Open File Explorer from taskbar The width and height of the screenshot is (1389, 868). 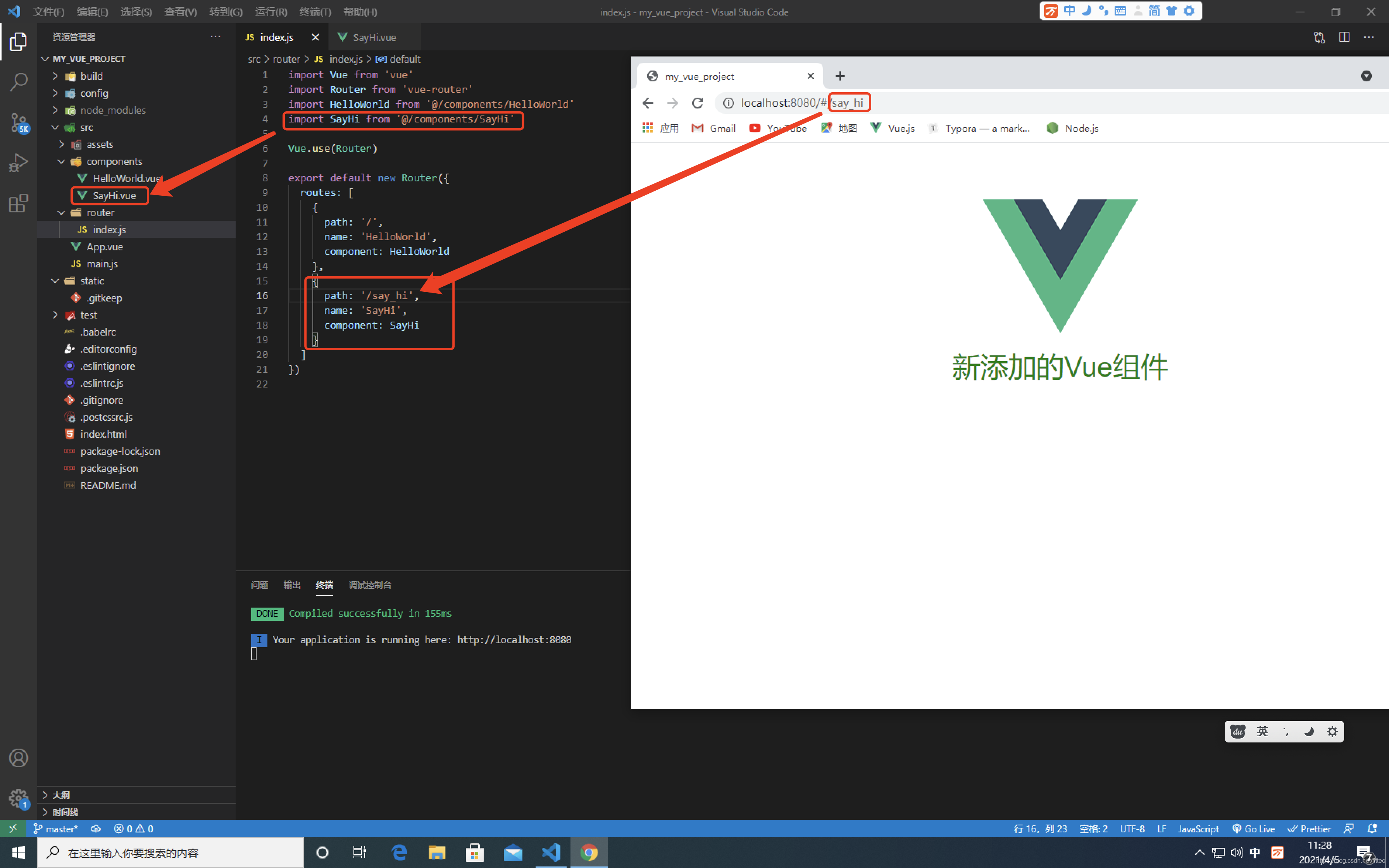point(437,852)
